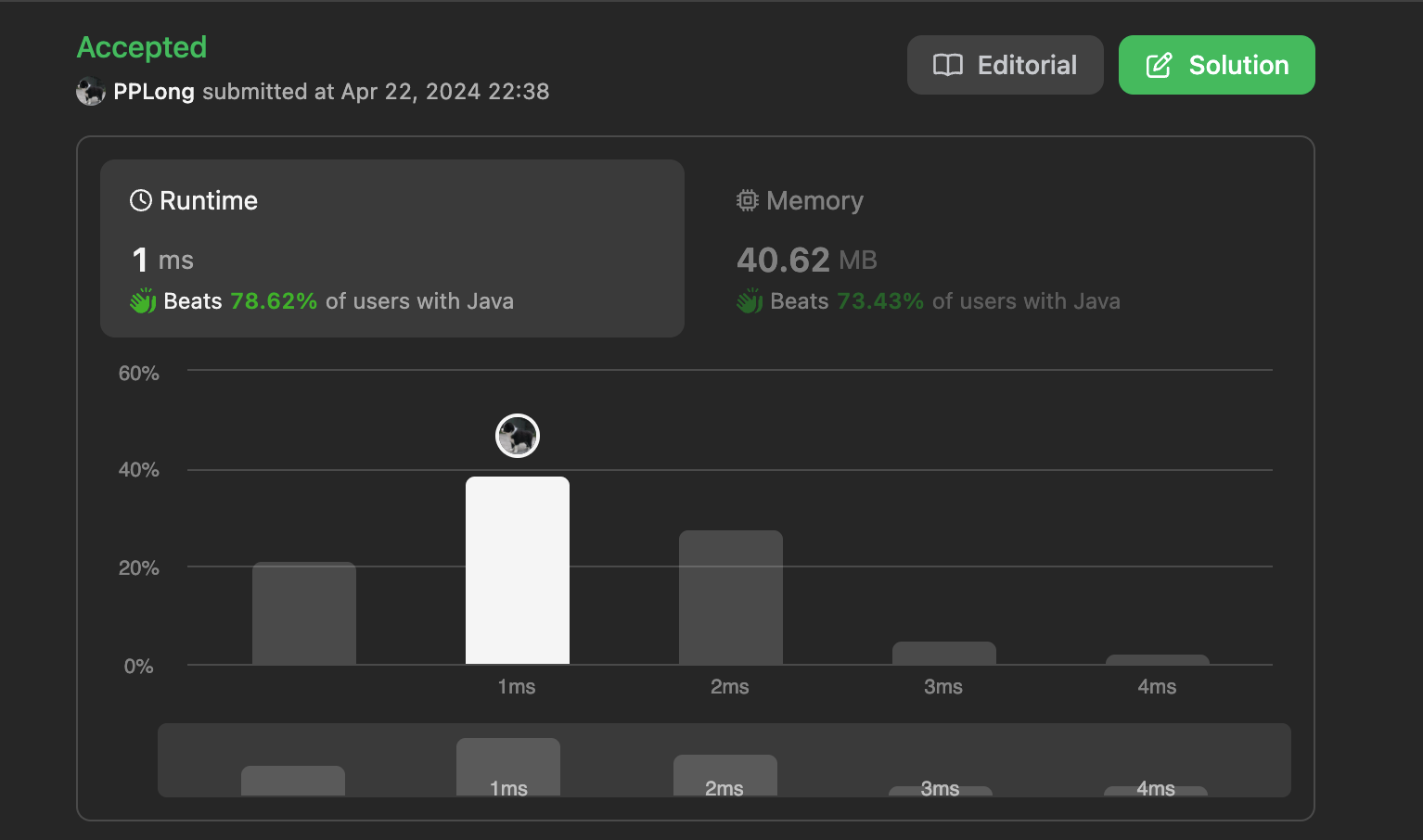The height and width of the screenshot is (840, 1423).
Task: Click the clock icon beside Runtime
Action: [x=141, y=200]
